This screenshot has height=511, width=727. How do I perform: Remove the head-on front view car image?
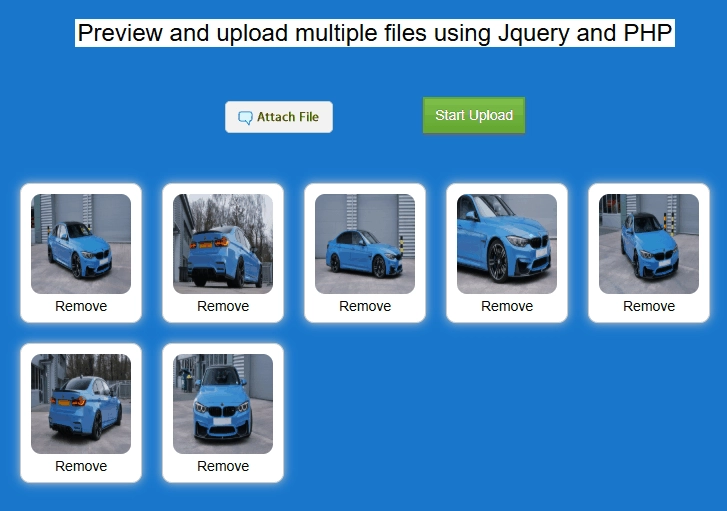223,466
